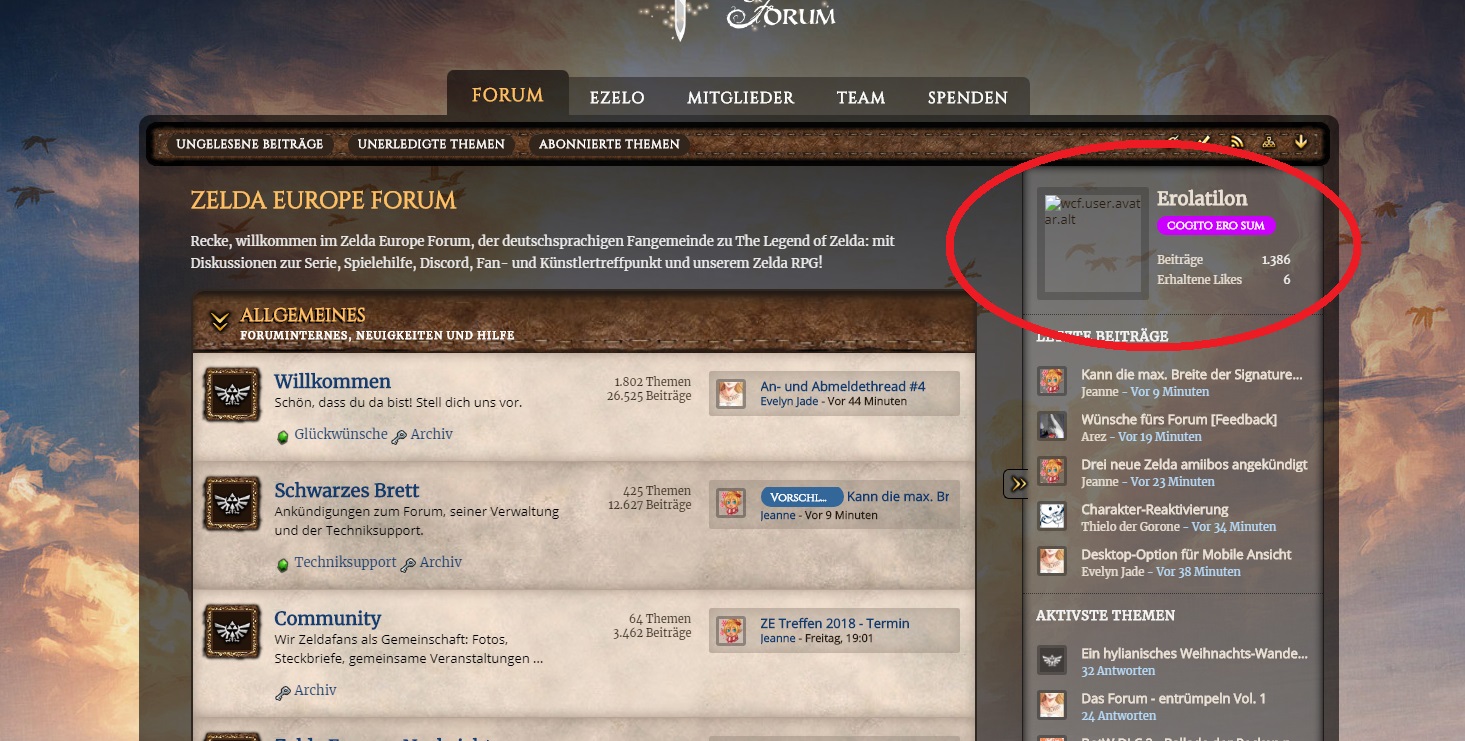Click the Abonnierte Themen button

pyautogui.click(x=609, y=144)
